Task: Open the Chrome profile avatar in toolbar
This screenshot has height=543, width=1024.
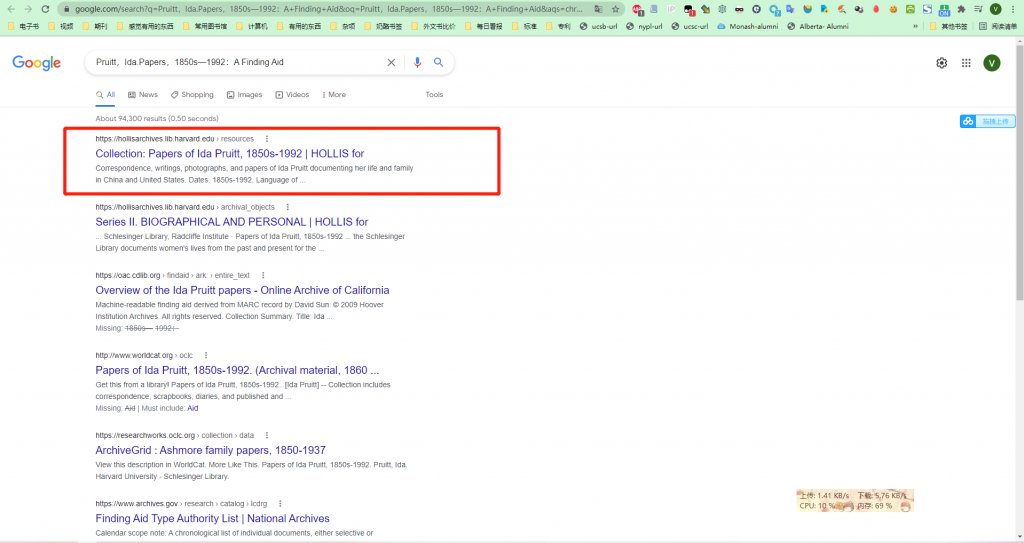Action: coord(995,9)
